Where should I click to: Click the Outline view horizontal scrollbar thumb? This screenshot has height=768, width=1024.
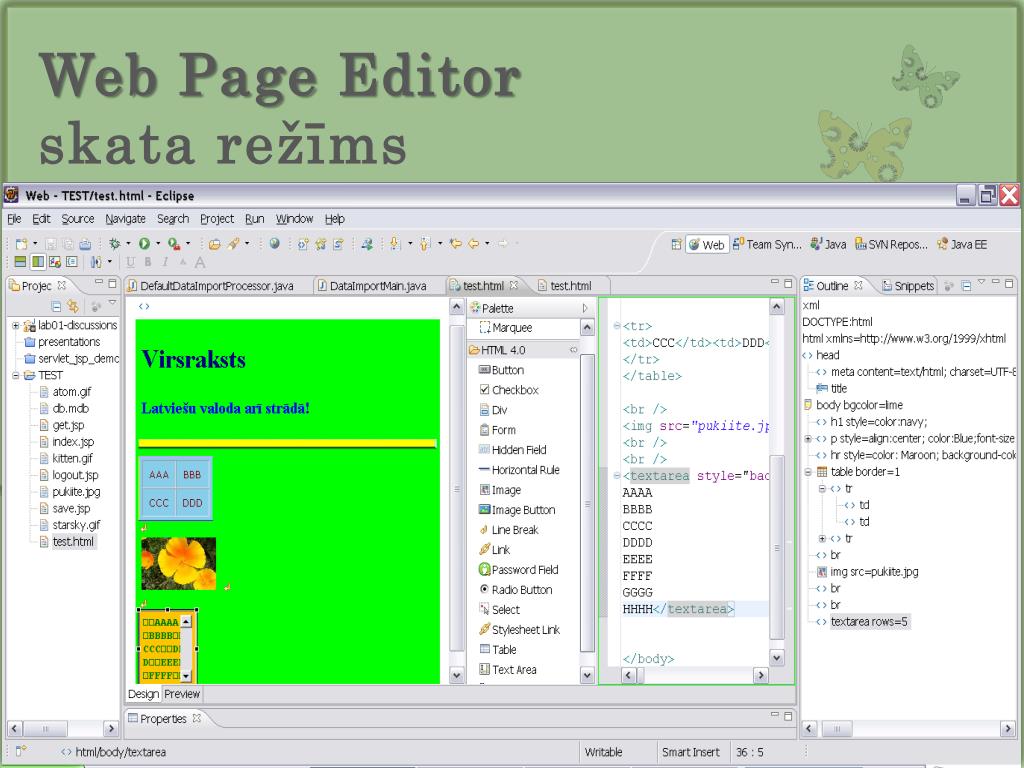(837, 728)
